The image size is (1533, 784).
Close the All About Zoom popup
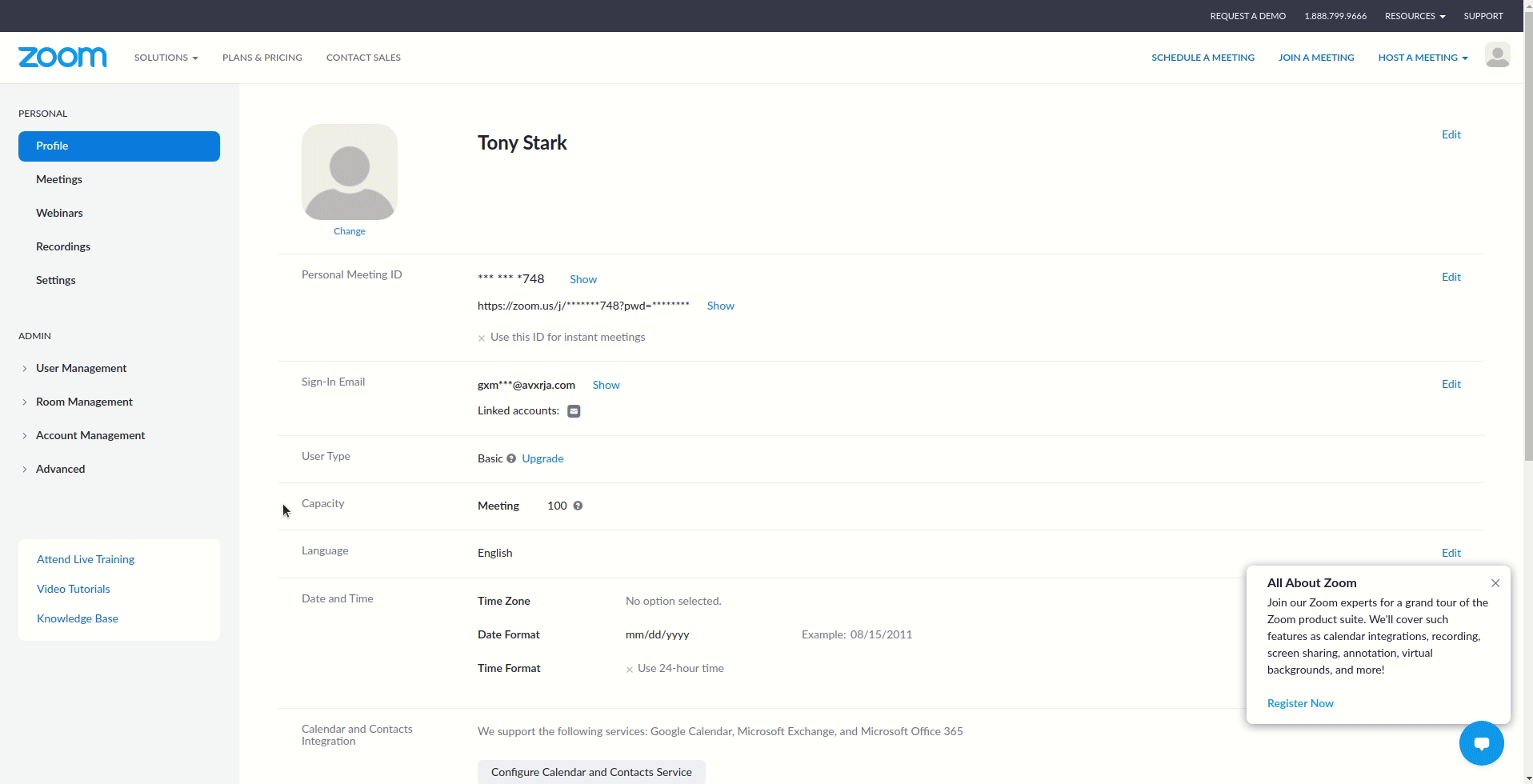point(1495,583)
